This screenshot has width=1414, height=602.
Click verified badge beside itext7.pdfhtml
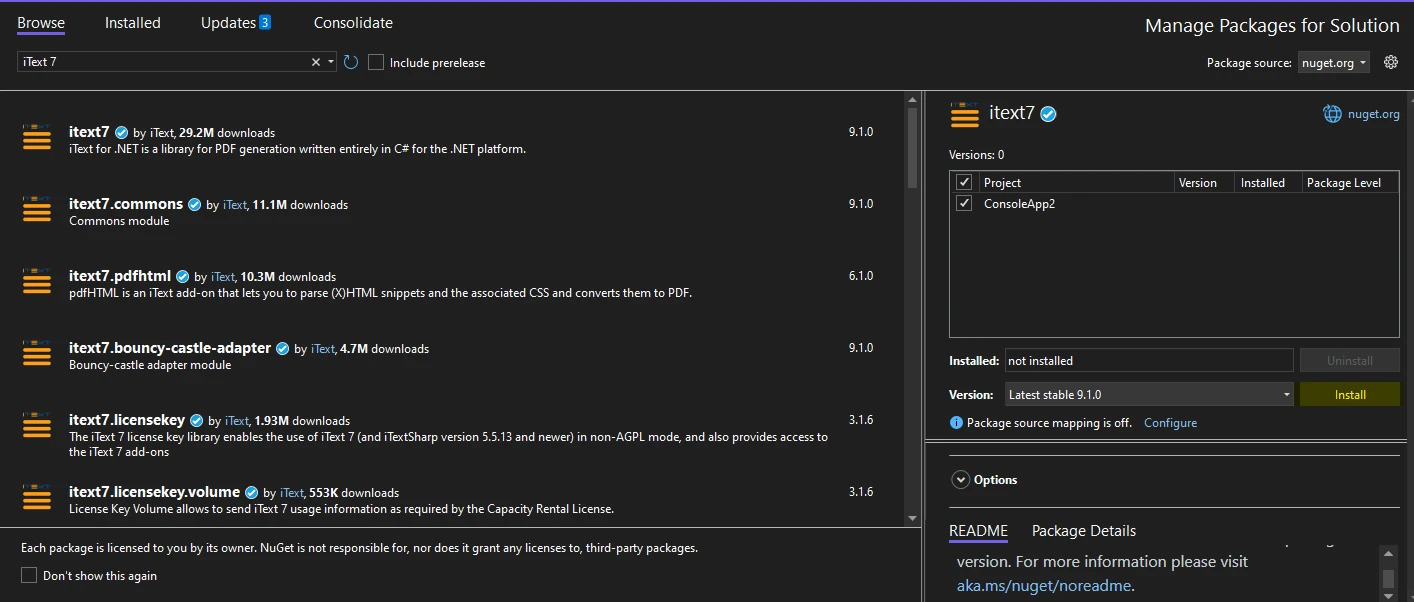[x=183, y=276]
